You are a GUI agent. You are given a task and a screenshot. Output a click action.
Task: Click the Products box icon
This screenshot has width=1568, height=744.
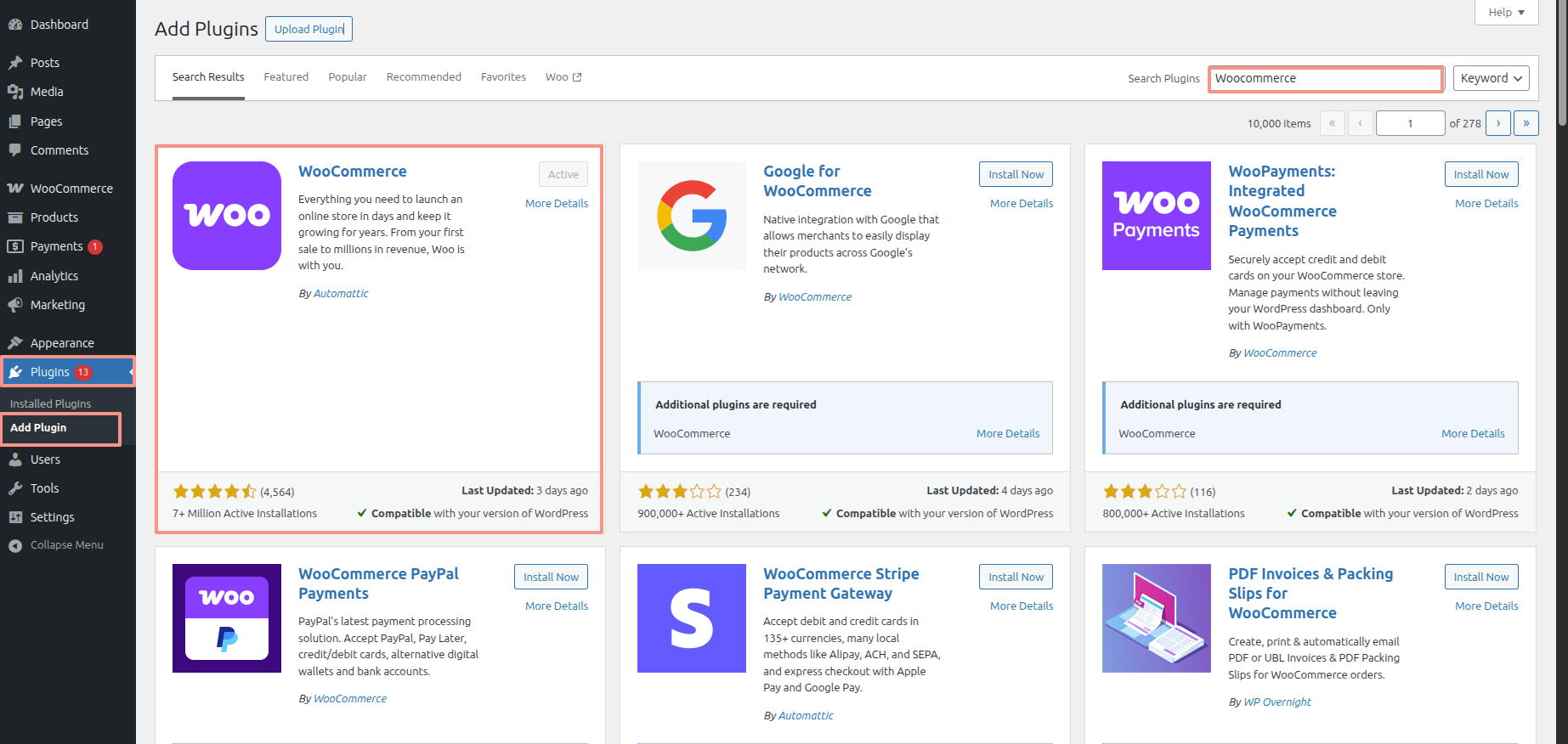pyautogui.click(x=15, y=217)
